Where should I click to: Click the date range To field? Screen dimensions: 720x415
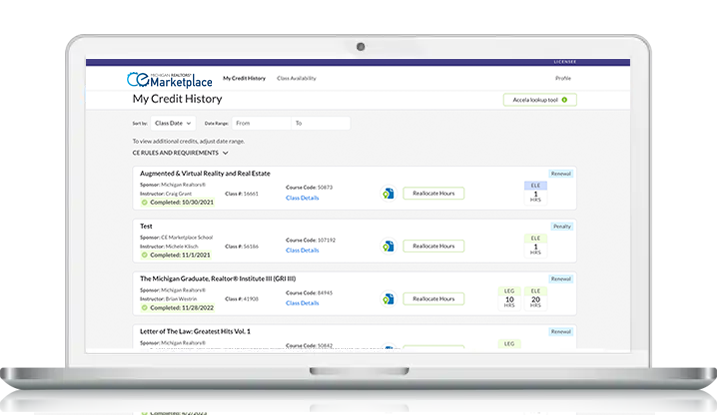tap(320, 123)
